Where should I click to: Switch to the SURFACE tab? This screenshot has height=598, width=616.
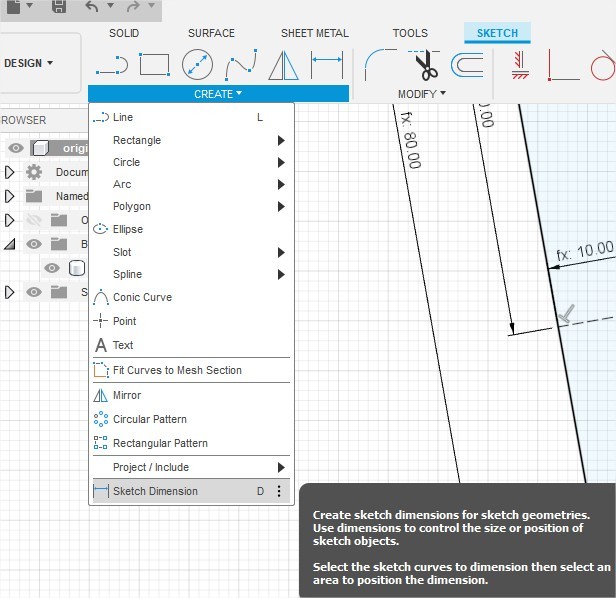[211, 33]
